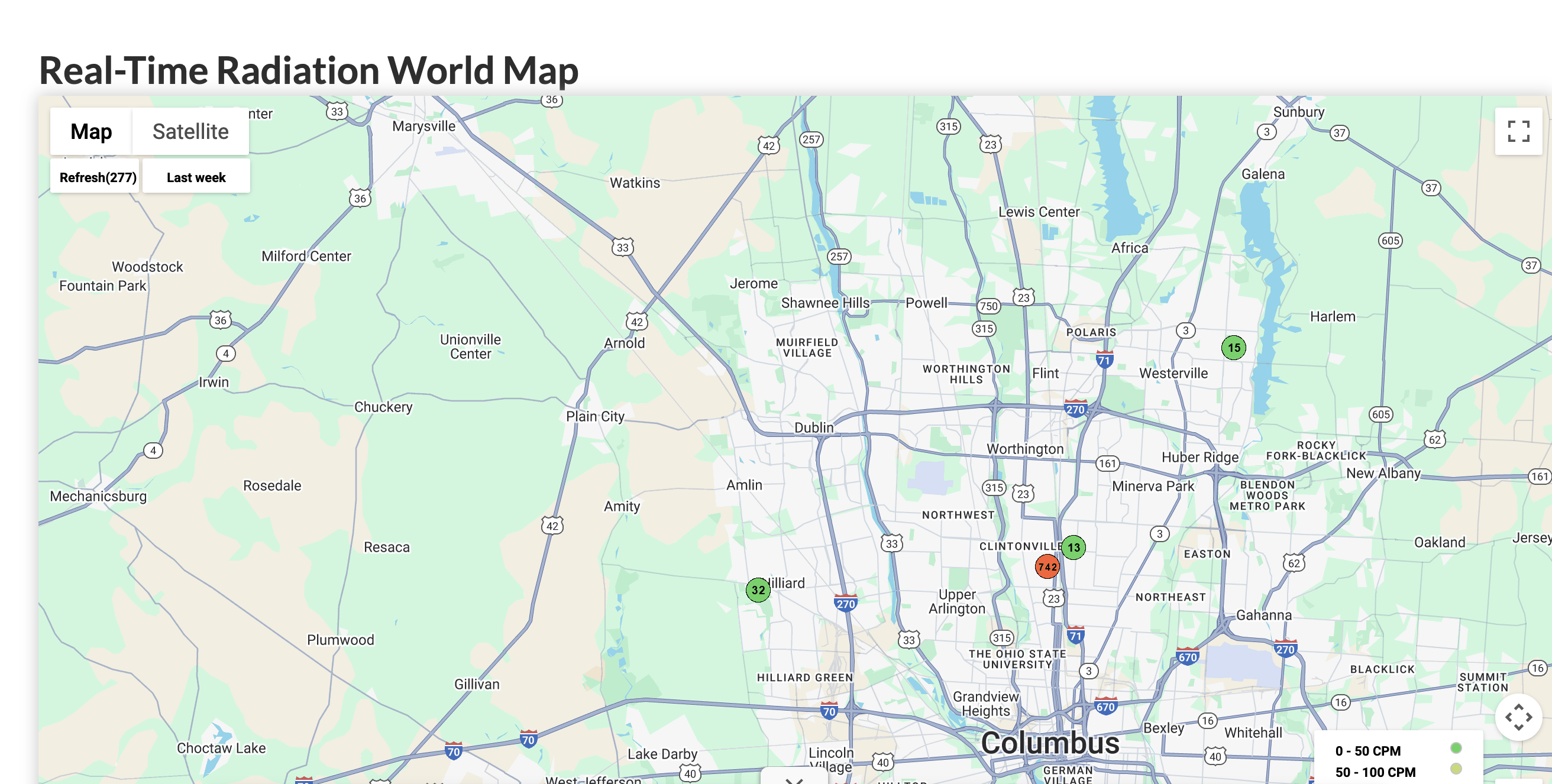Click the green 13 marker in Clintonville

pyautogui.click(x=1073, y=547)
